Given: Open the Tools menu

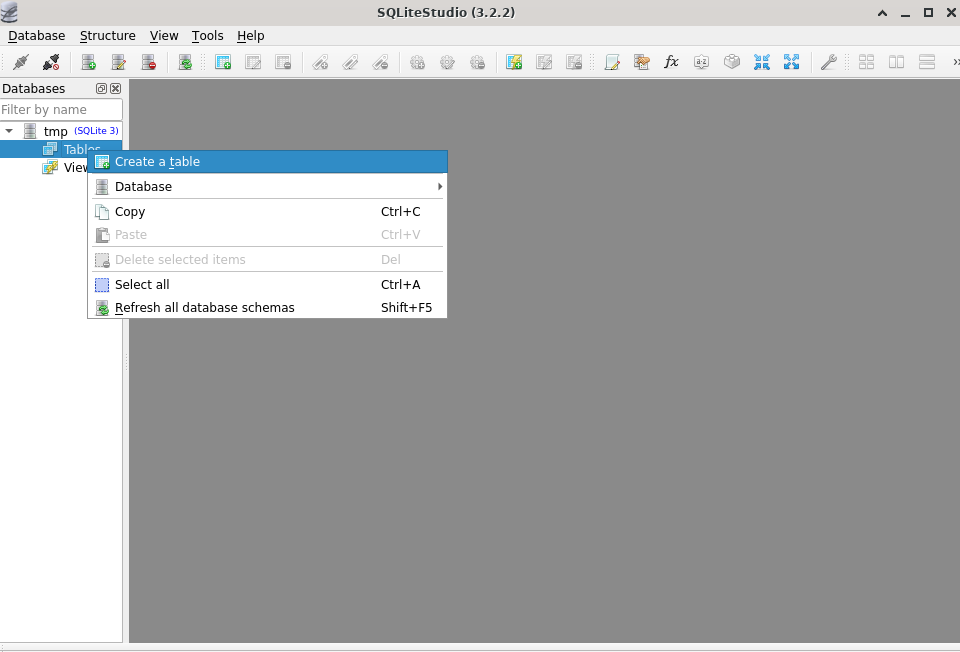Looking at the screenshot, I should click(x=208, y=36).
